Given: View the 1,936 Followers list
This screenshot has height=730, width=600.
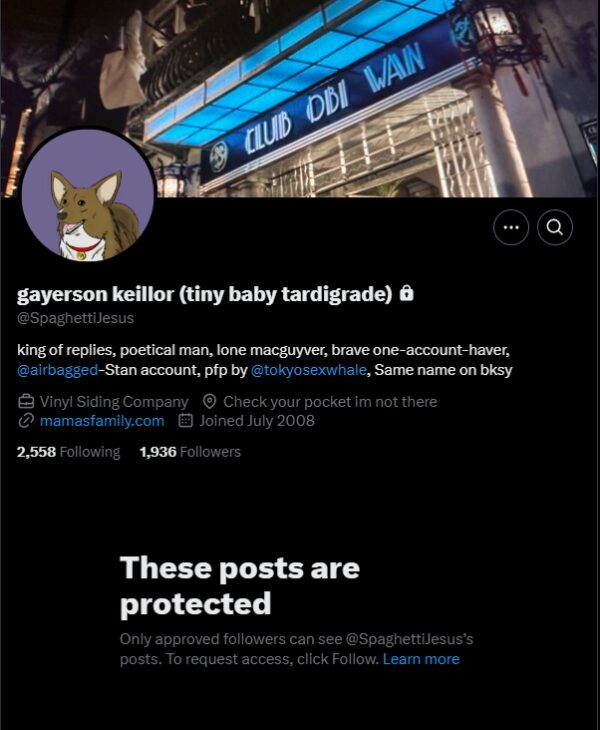Looking at the screenshot, I should [x=190, y=452].
